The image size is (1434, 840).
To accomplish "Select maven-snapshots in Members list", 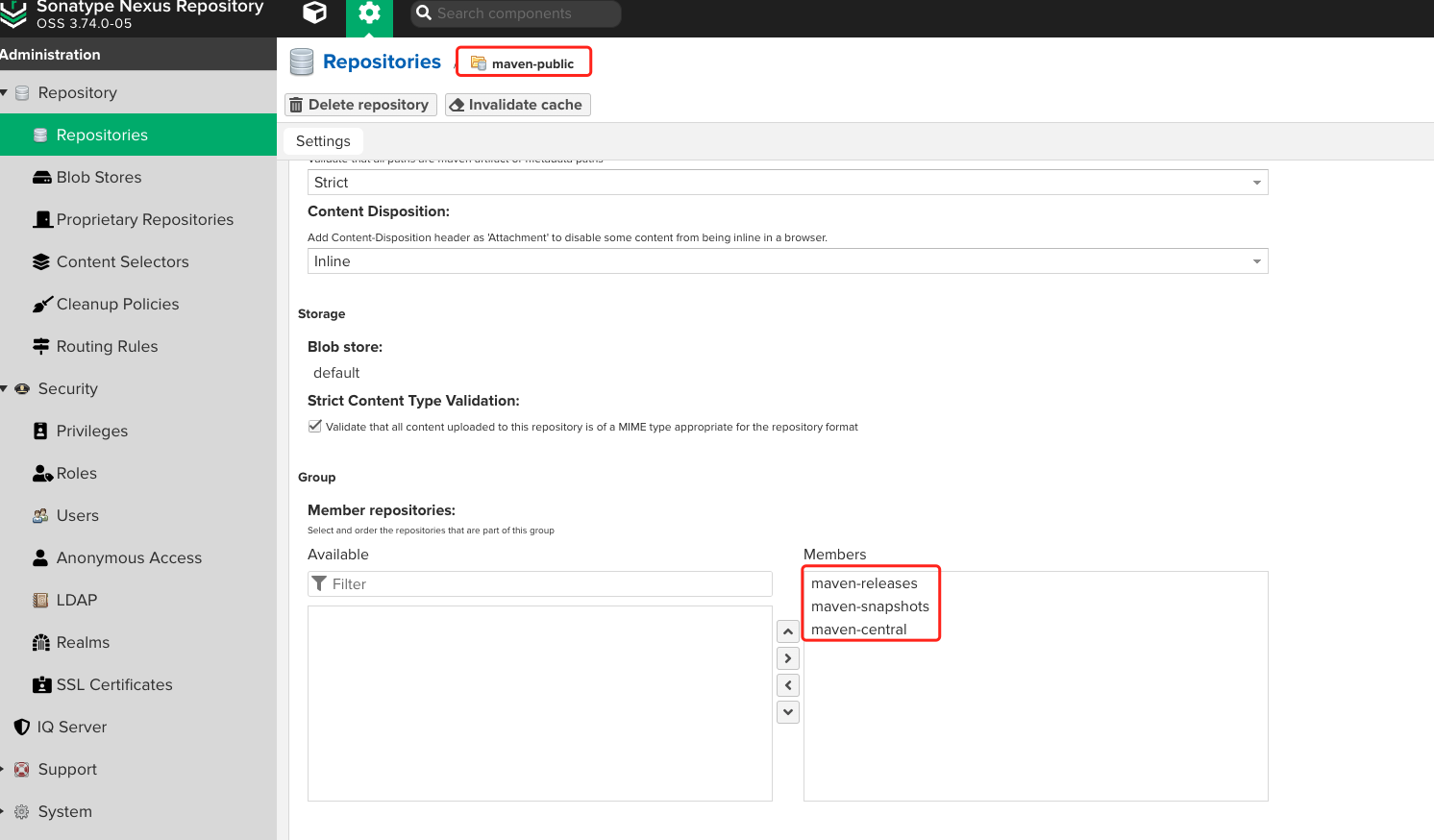I will [870, 606].
